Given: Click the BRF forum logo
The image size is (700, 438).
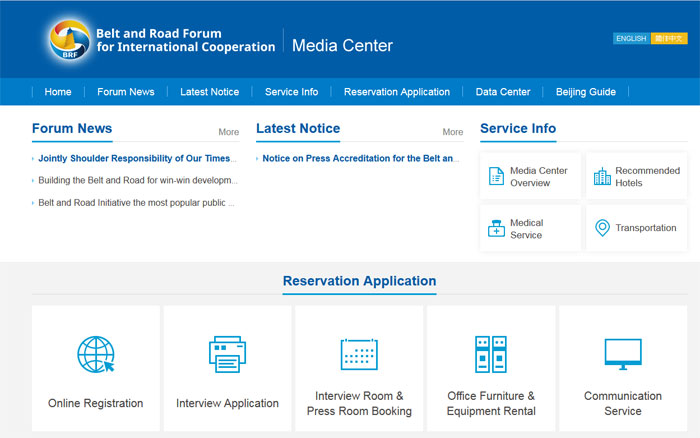Looking at the screenshot, I should coord(68,40).
